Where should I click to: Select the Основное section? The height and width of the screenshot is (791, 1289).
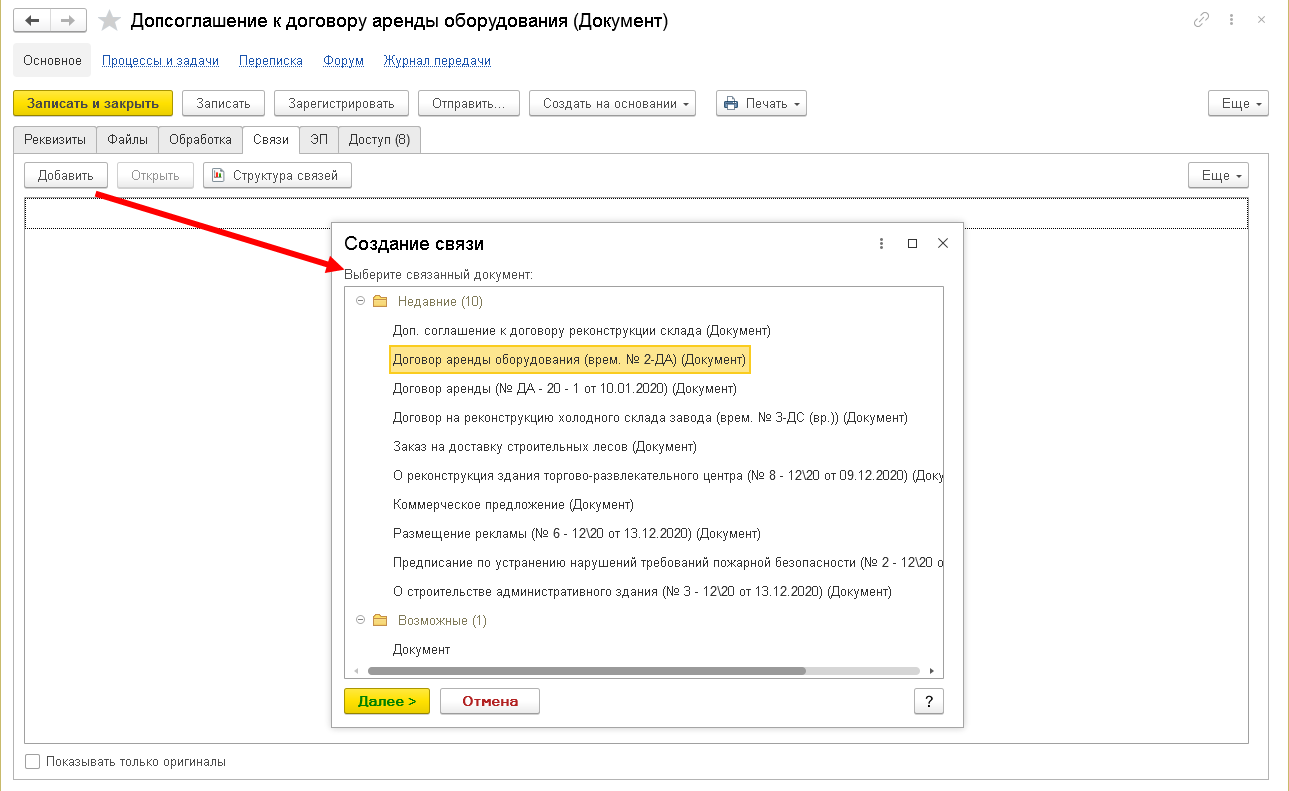tap(52, 60)
